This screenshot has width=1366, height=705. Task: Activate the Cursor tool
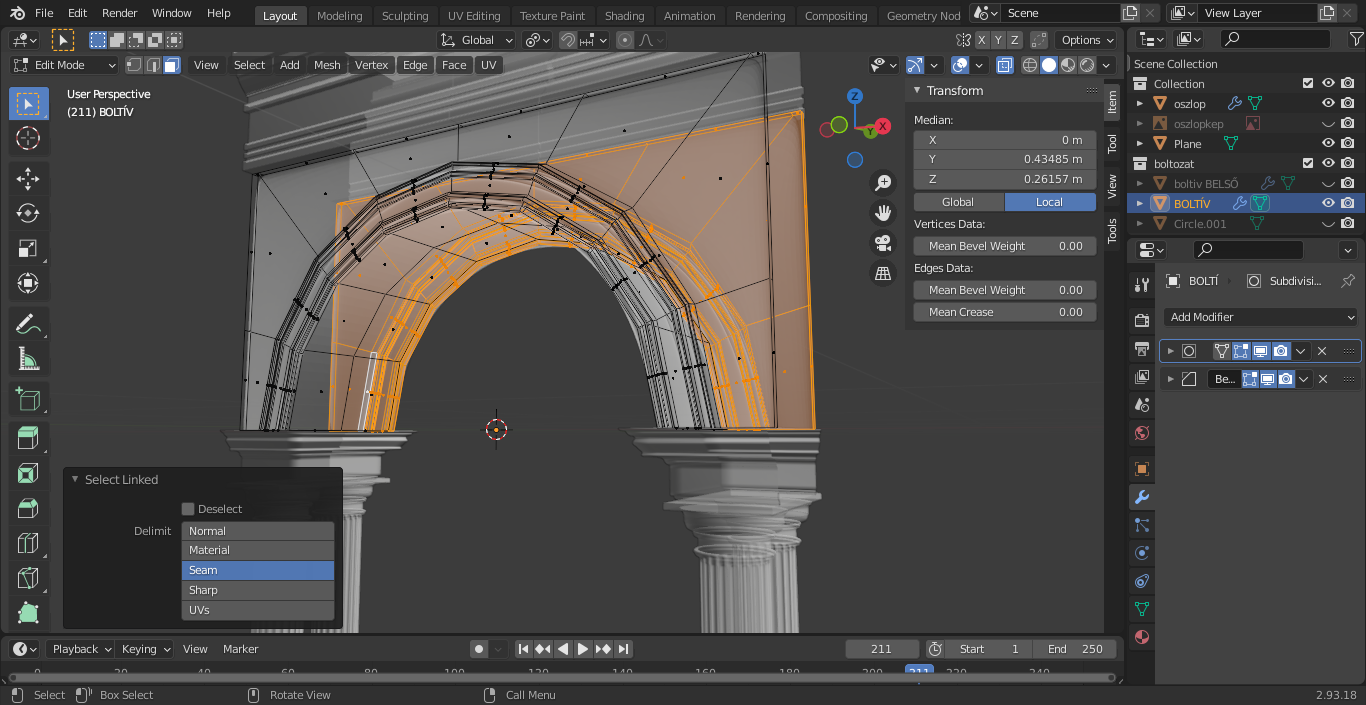tap(28, 138)
